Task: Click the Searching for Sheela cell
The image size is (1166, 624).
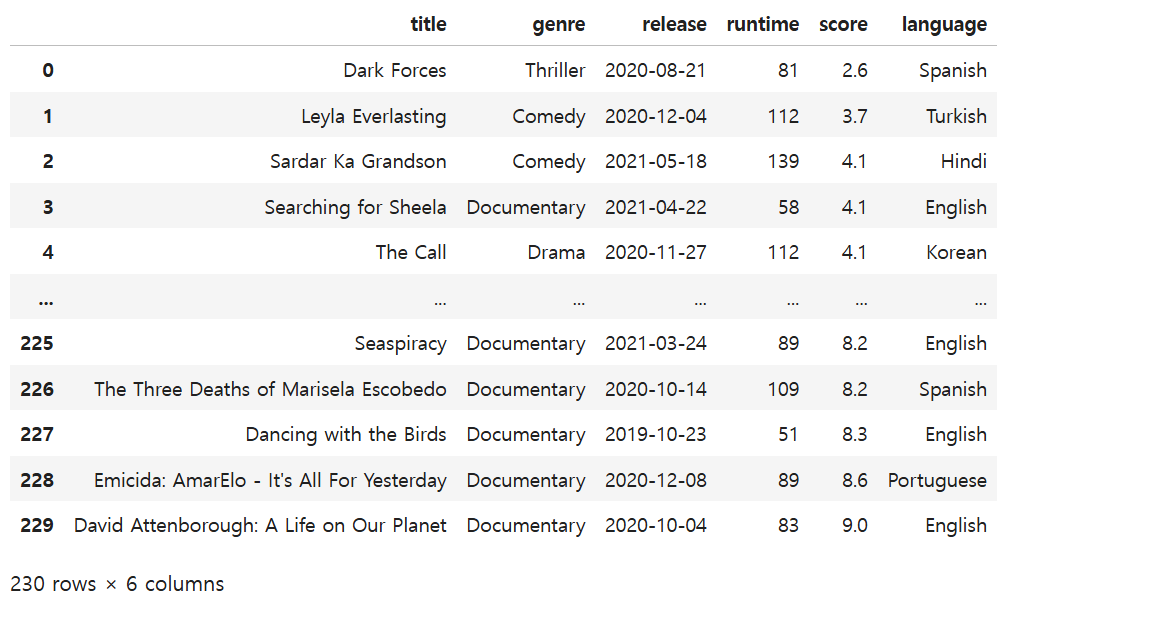Action: tap(355, 208)
